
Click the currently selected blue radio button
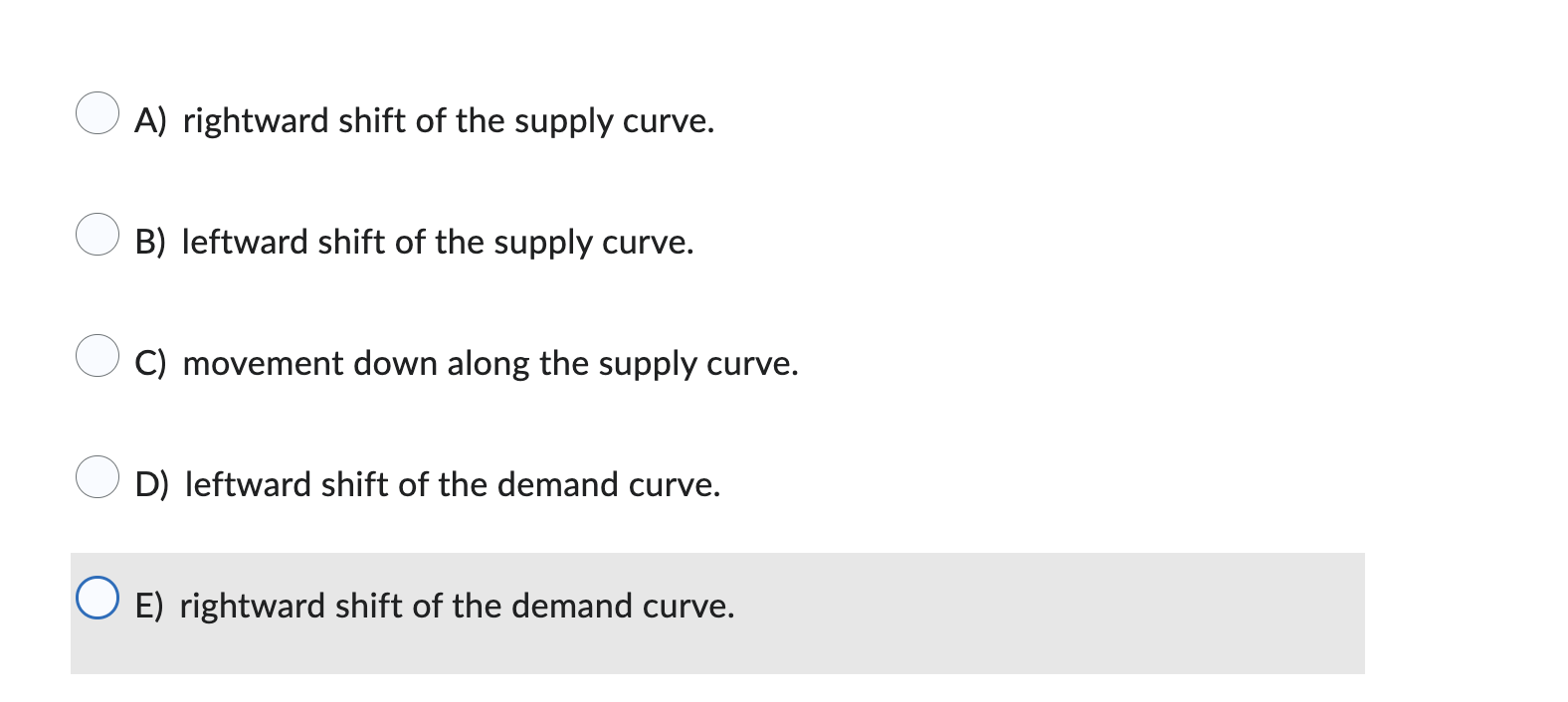(x=98, y=597)
